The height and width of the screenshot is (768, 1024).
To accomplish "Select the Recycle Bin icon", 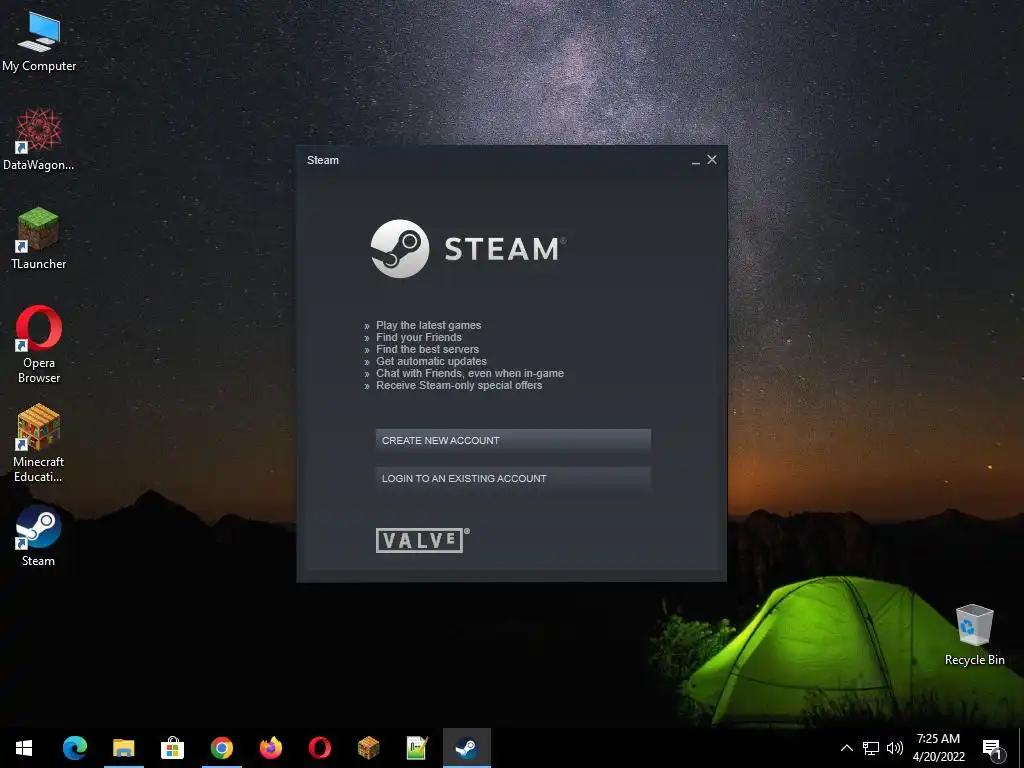I will point(974,635).
